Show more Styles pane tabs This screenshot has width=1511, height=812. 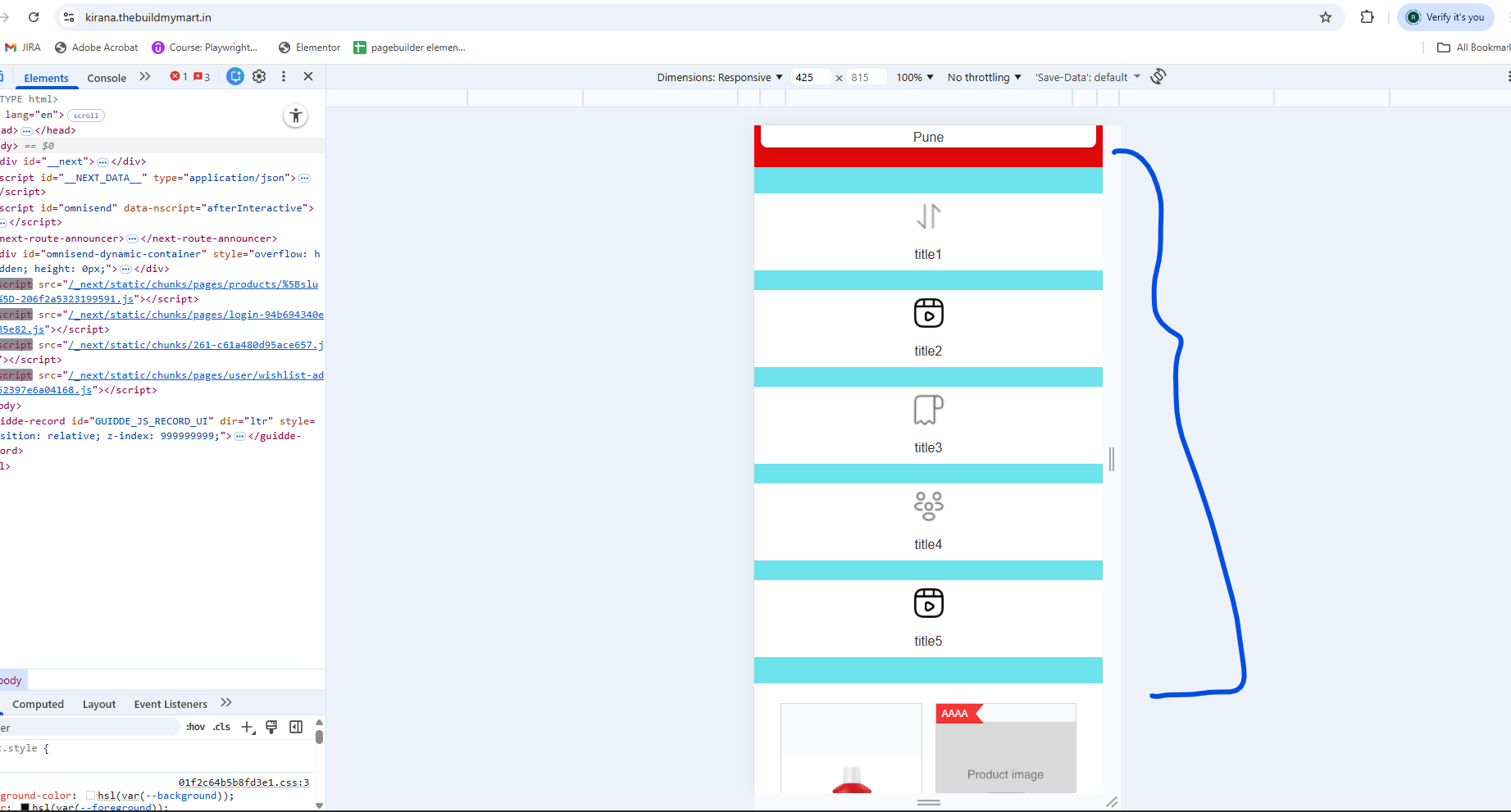click(x=226, y=702)
